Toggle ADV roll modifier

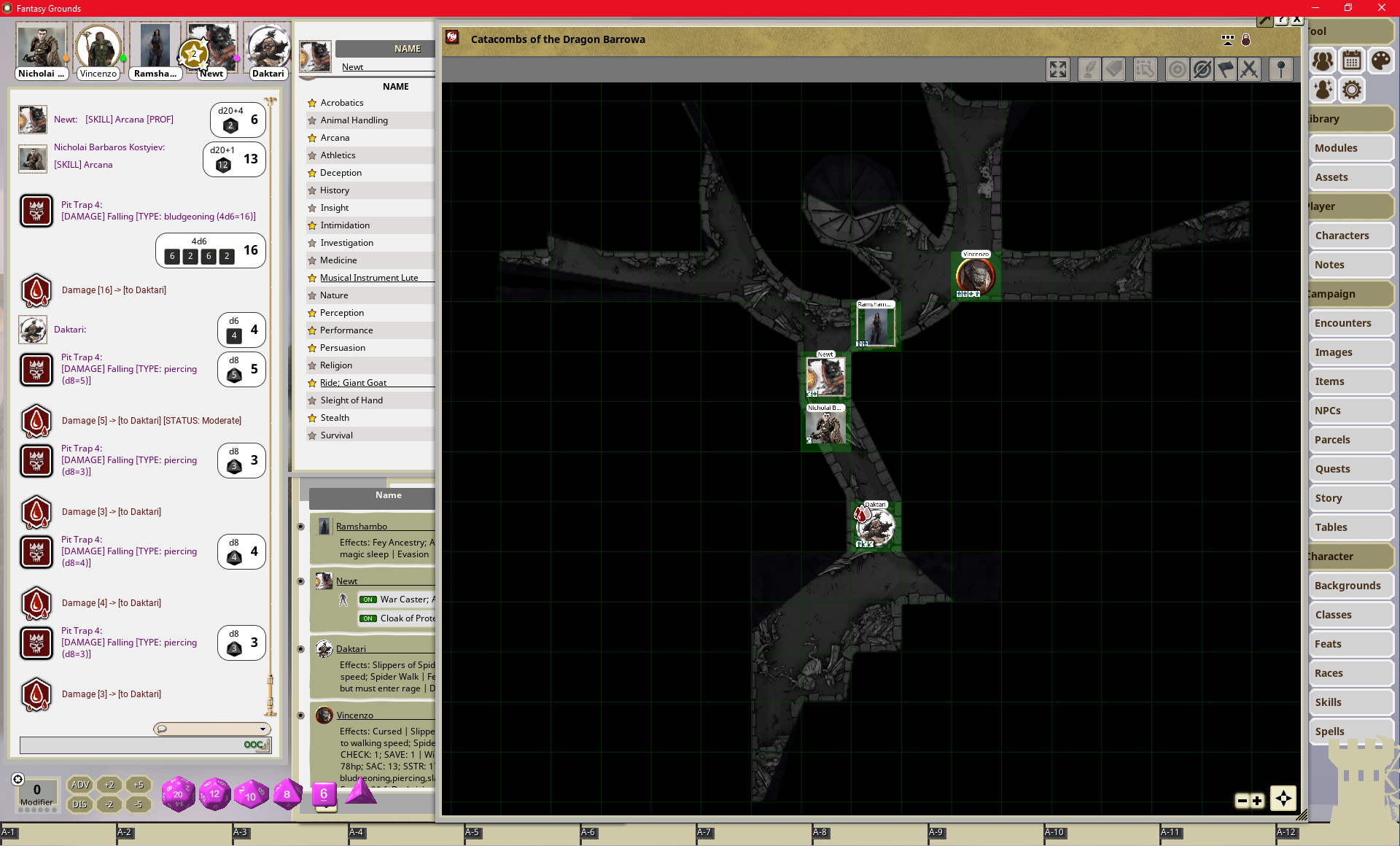79,785
